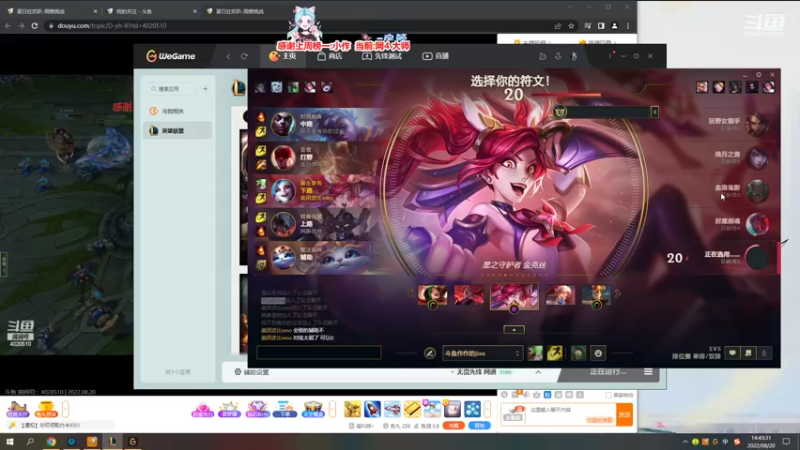Select 英雄联盟 in the WeGame sidebar

pos(178,131)
